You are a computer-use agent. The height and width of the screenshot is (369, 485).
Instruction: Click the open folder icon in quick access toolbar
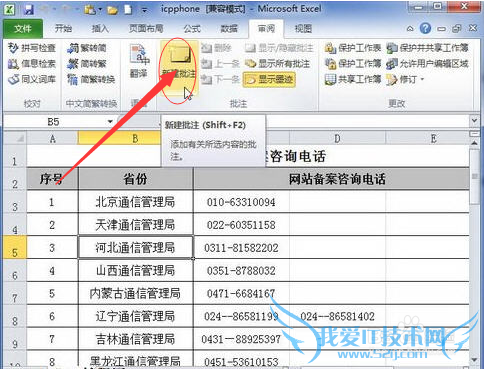[112, 10]
